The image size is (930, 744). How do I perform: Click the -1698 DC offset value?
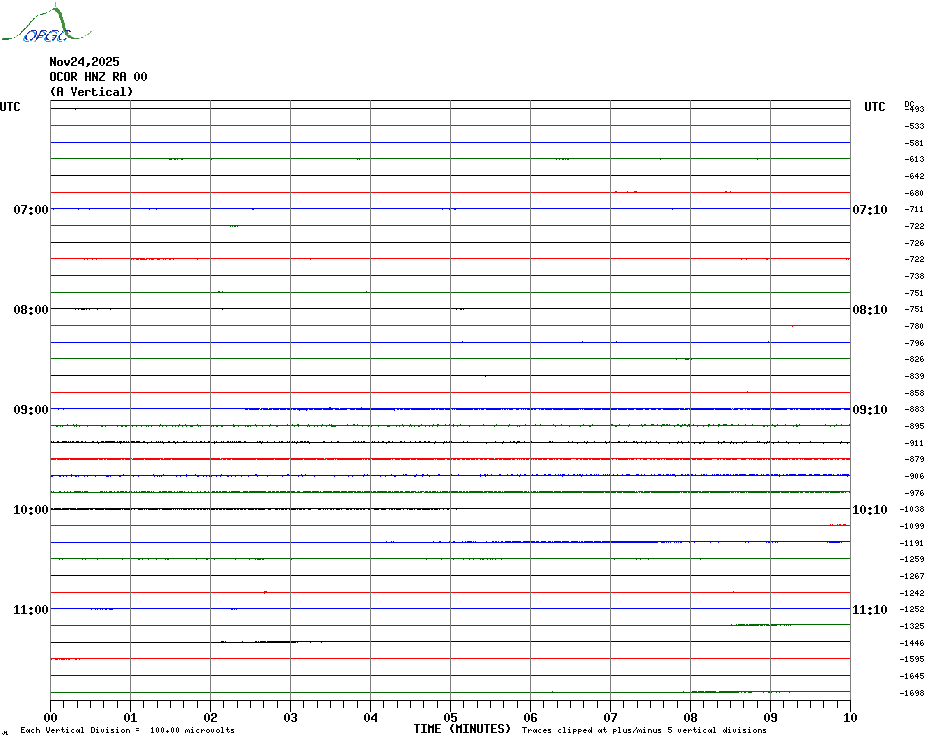[x=914, y=693]
